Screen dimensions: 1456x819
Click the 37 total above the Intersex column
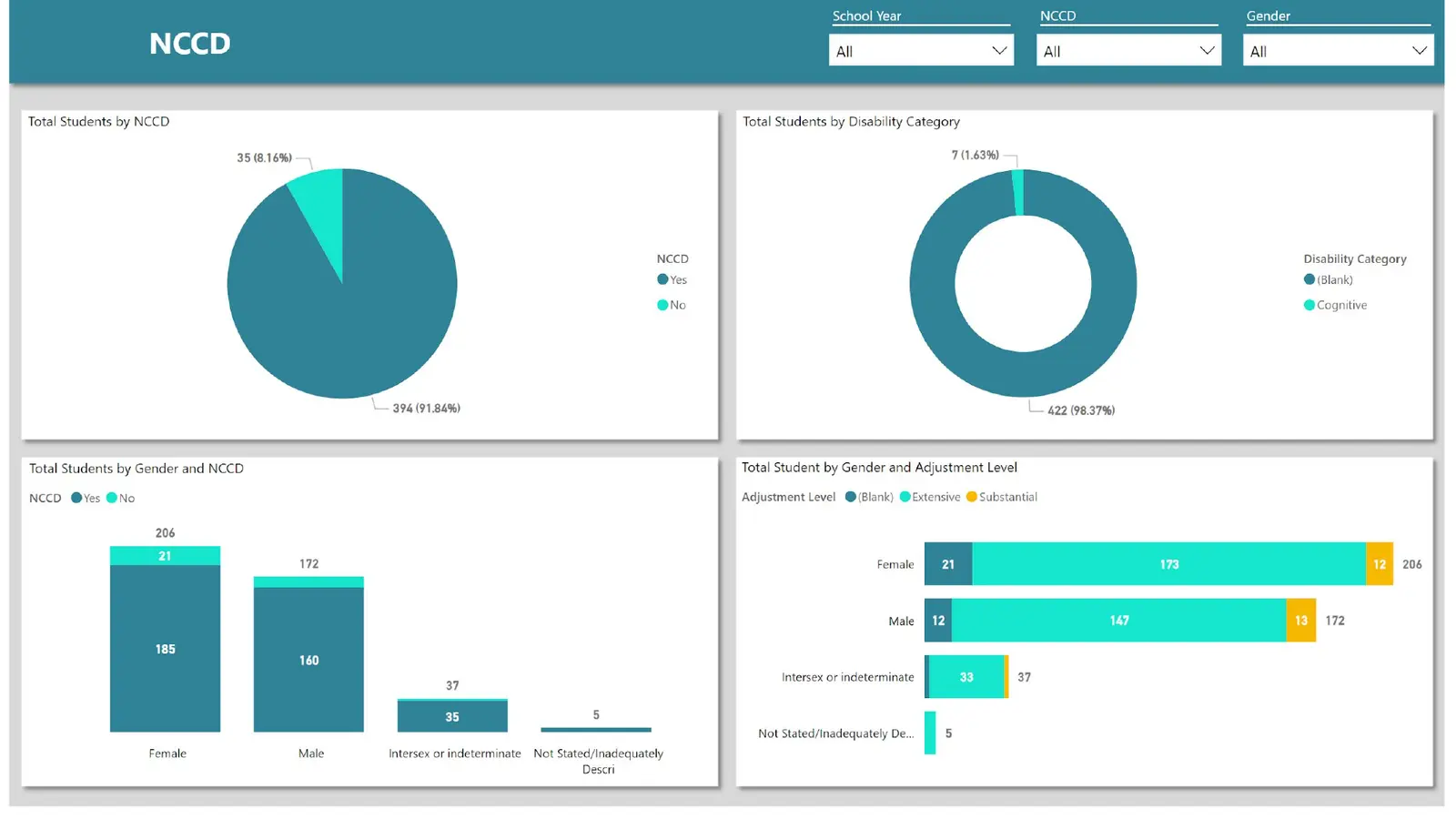(452, 685)
